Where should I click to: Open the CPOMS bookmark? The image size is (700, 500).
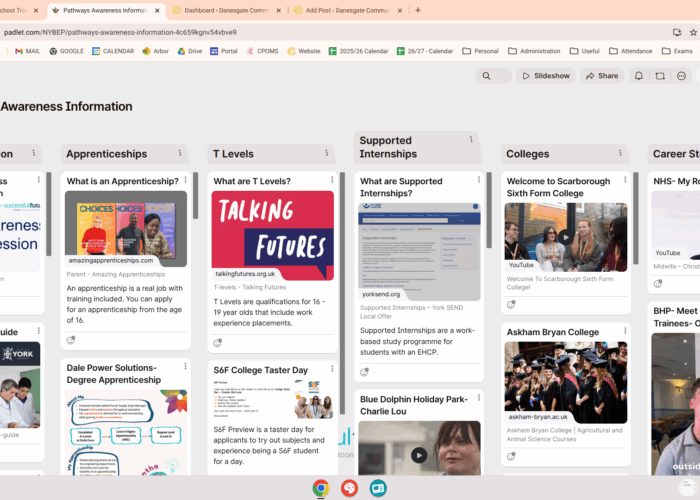click(262, 51)
